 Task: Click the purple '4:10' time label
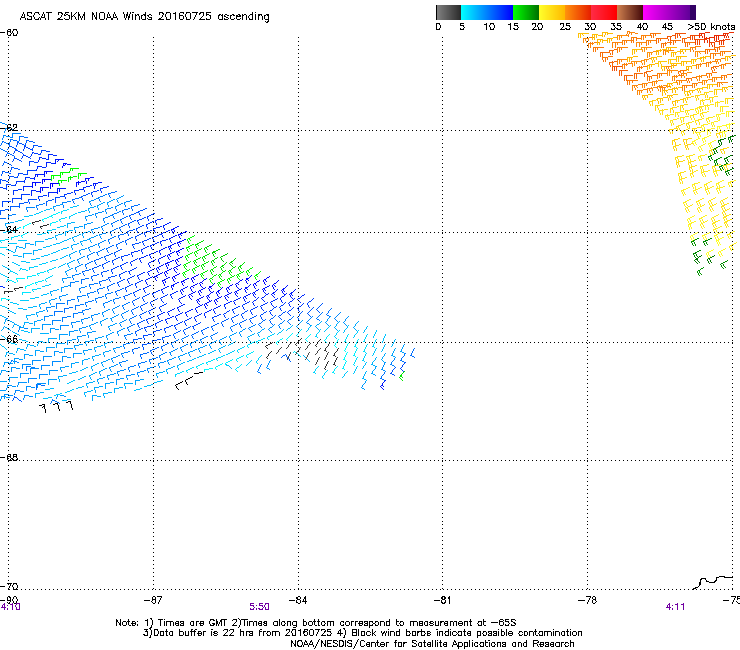(x=10, y=607)
